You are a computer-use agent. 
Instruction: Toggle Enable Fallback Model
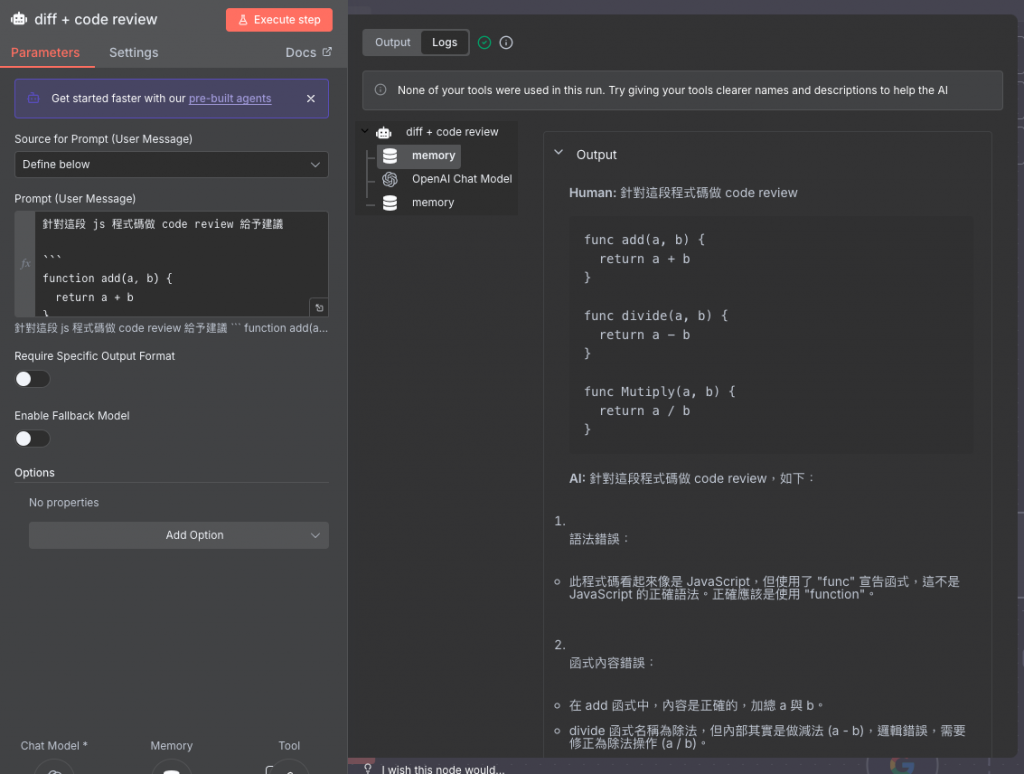point(32,438)
